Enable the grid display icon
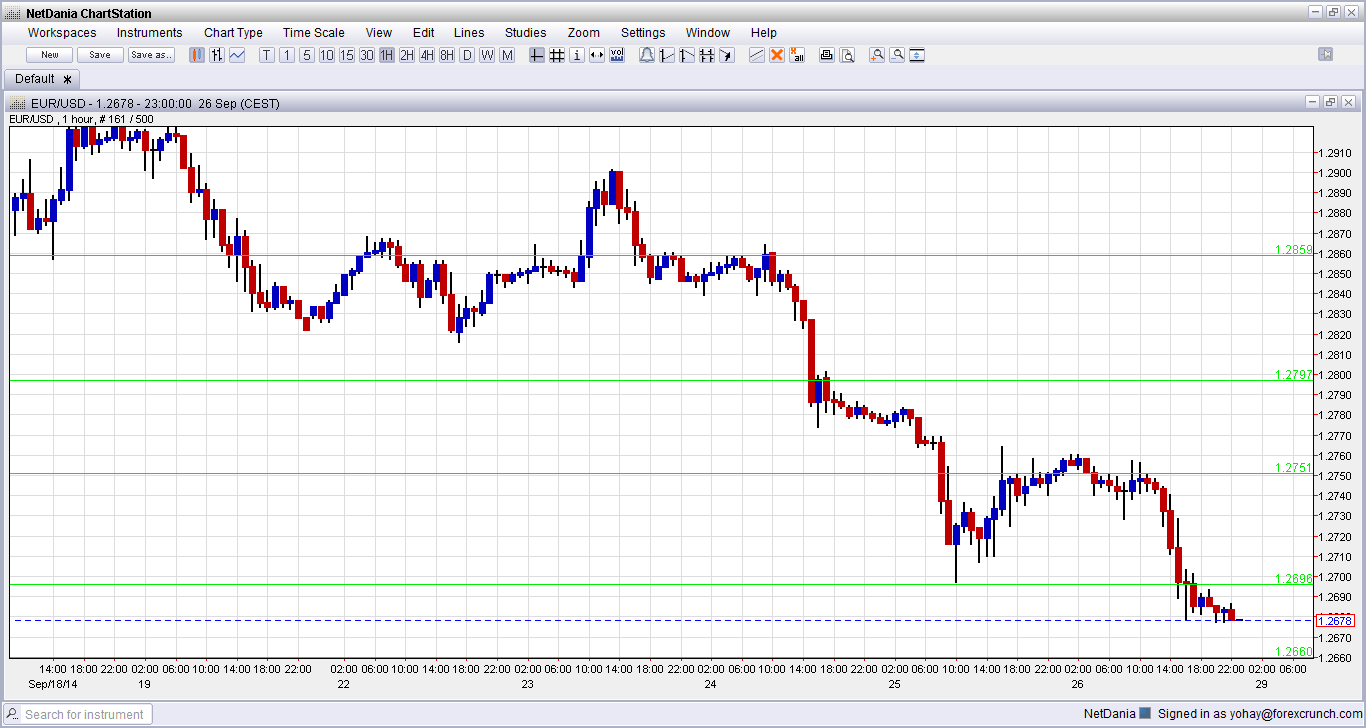The height and width of the screenshot is (728, 1366). pyautogui.click(x=557, y=55)
